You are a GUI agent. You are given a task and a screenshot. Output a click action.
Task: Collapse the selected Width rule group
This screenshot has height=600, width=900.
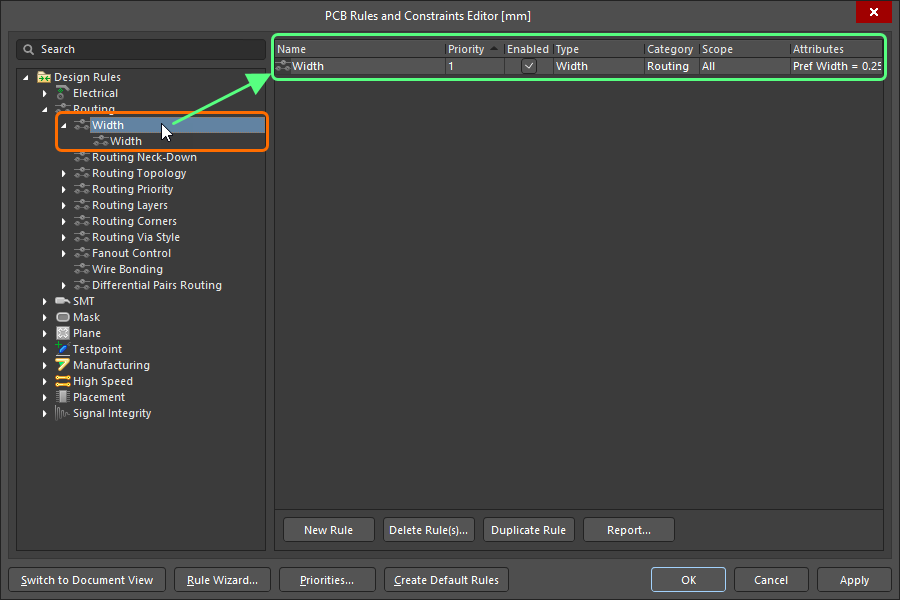(x=64, y=125)
